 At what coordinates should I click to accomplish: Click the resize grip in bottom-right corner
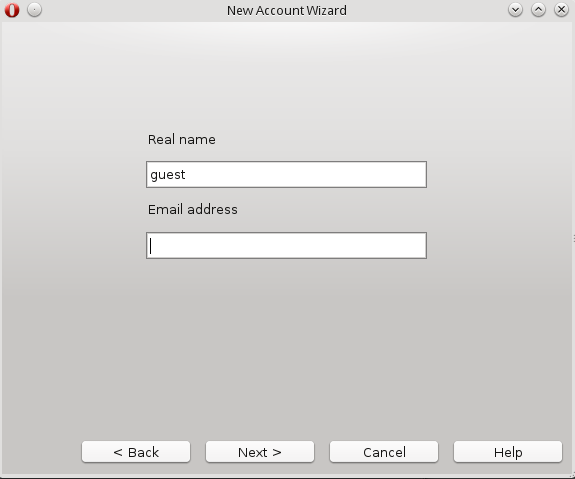coord(572,476)
